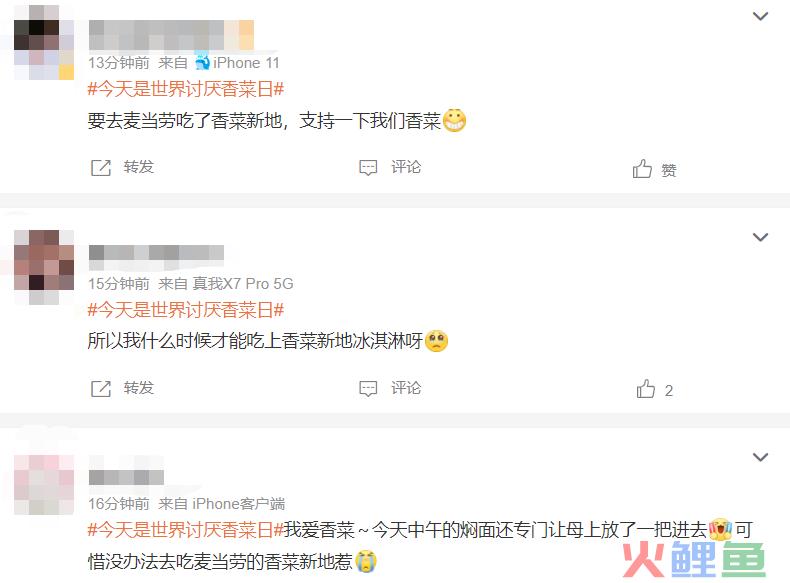Open hashtag link in second post
The height and width of the screenshot is (583, 790).
pyautogui.click(x=186, y=310)
